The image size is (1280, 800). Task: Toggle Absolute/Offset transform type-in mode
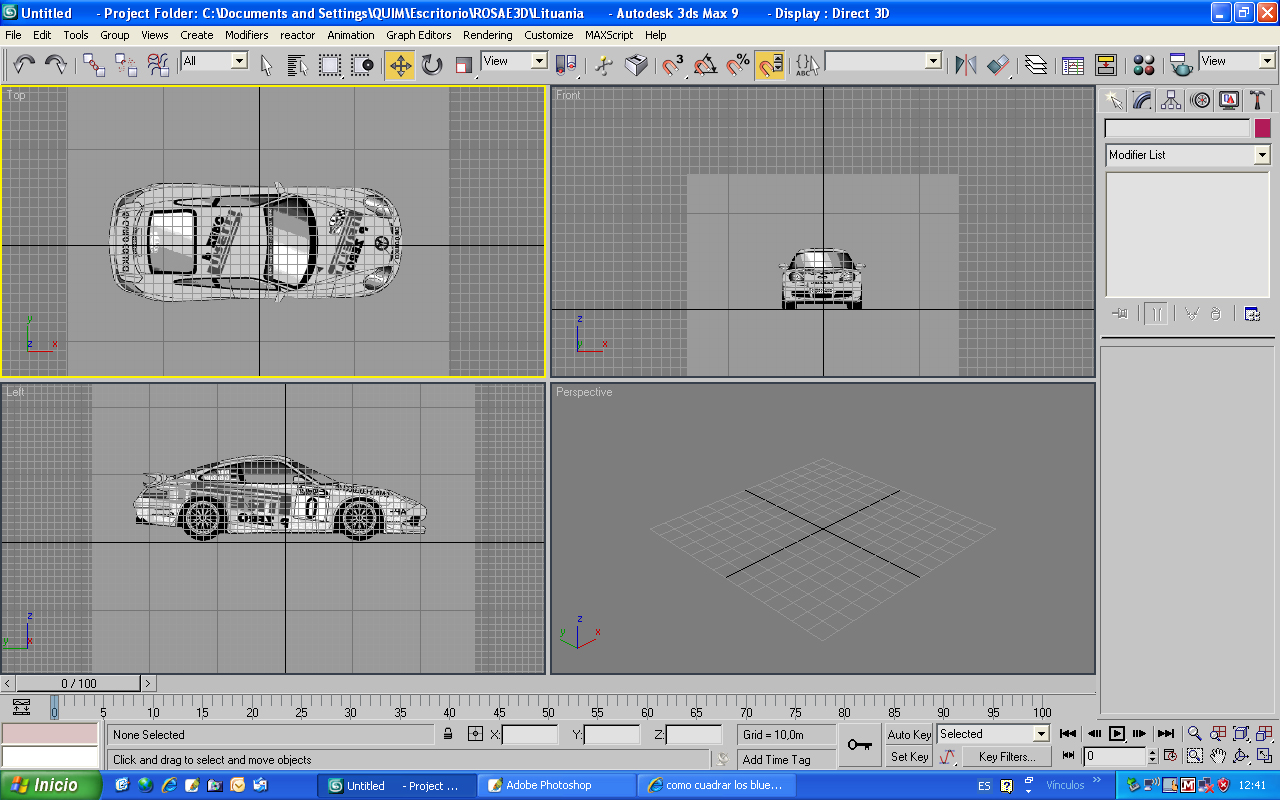pos(475,734)
